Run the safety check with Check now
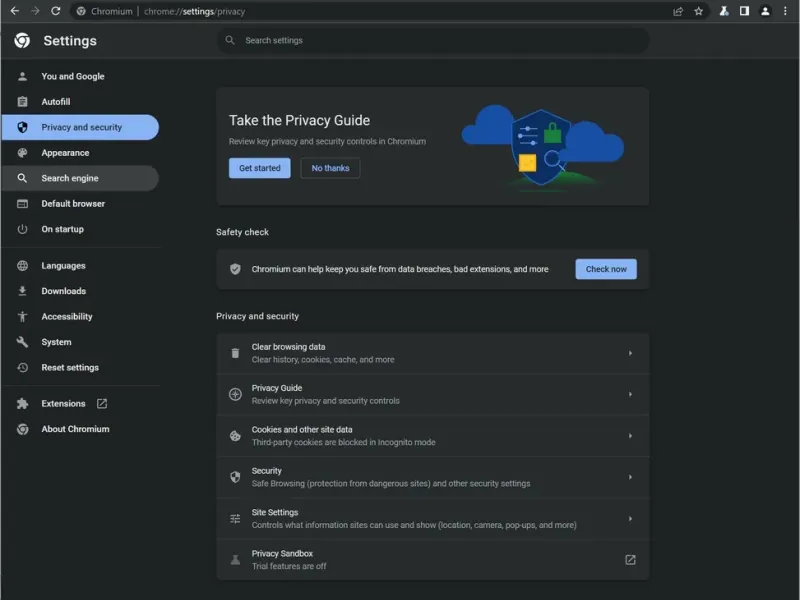Image resolution: width=800 pixels, height=600 pixels. (x=606, y=269)
